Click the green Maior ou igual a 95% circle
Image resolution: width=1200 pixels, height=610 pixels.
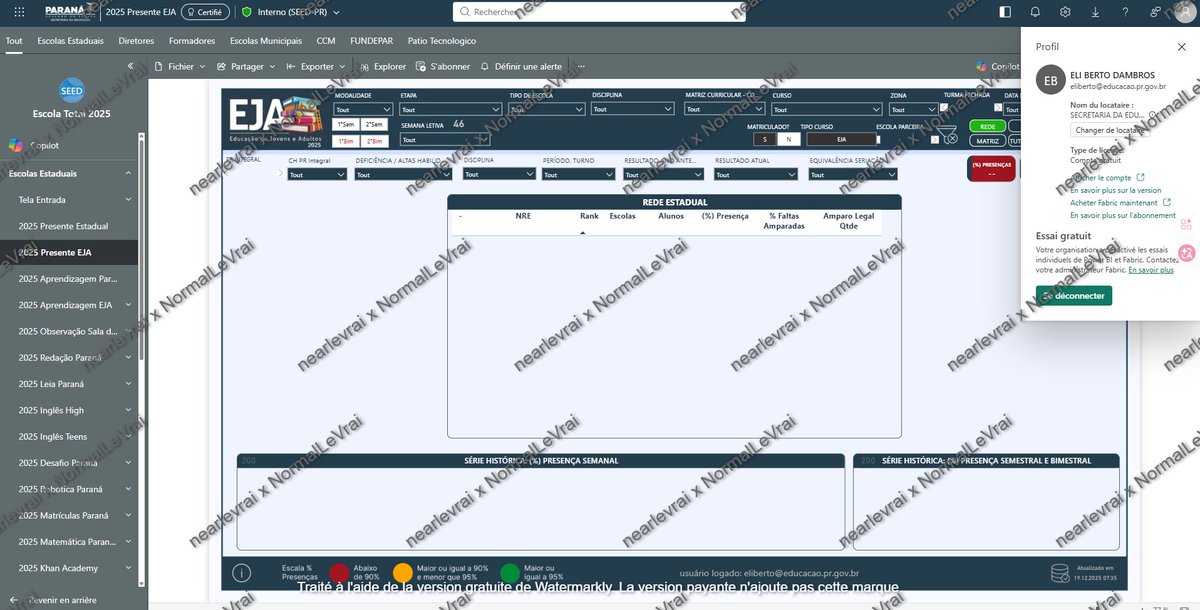click(x=510, y=573)
